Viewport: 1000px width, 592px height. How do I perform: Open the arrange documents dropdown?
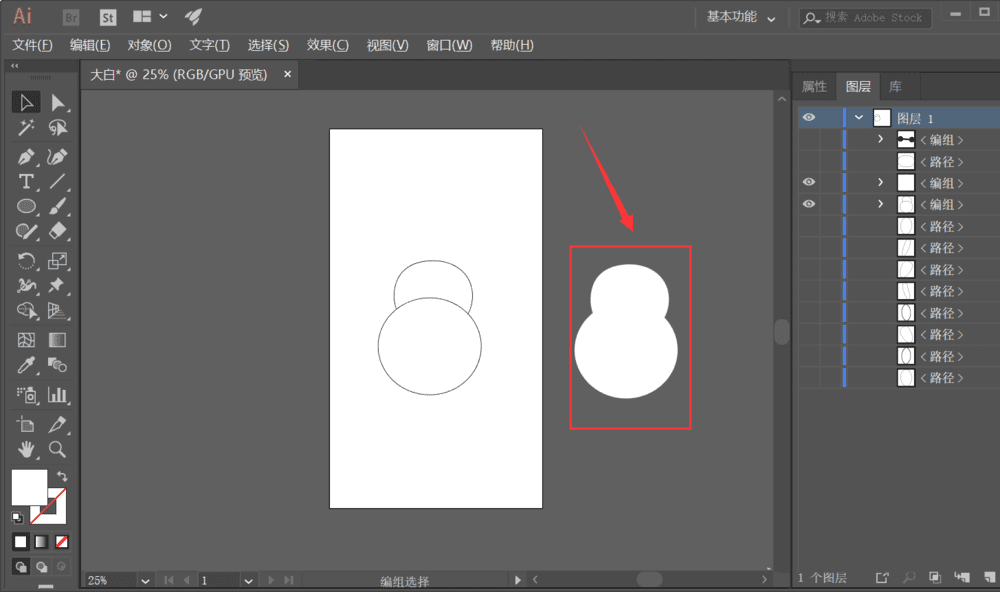tap(150, 17)
